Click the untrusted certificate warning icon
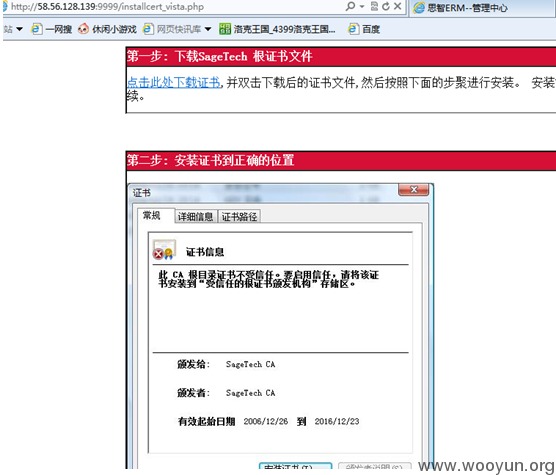 pyautogui.click(x=164, y=250)
